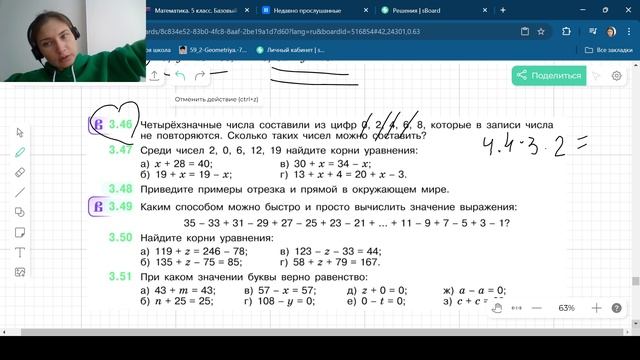640x360 pixels.
Task: Open the Chrome three-dot menu
Action: click(x=629, y=31)
